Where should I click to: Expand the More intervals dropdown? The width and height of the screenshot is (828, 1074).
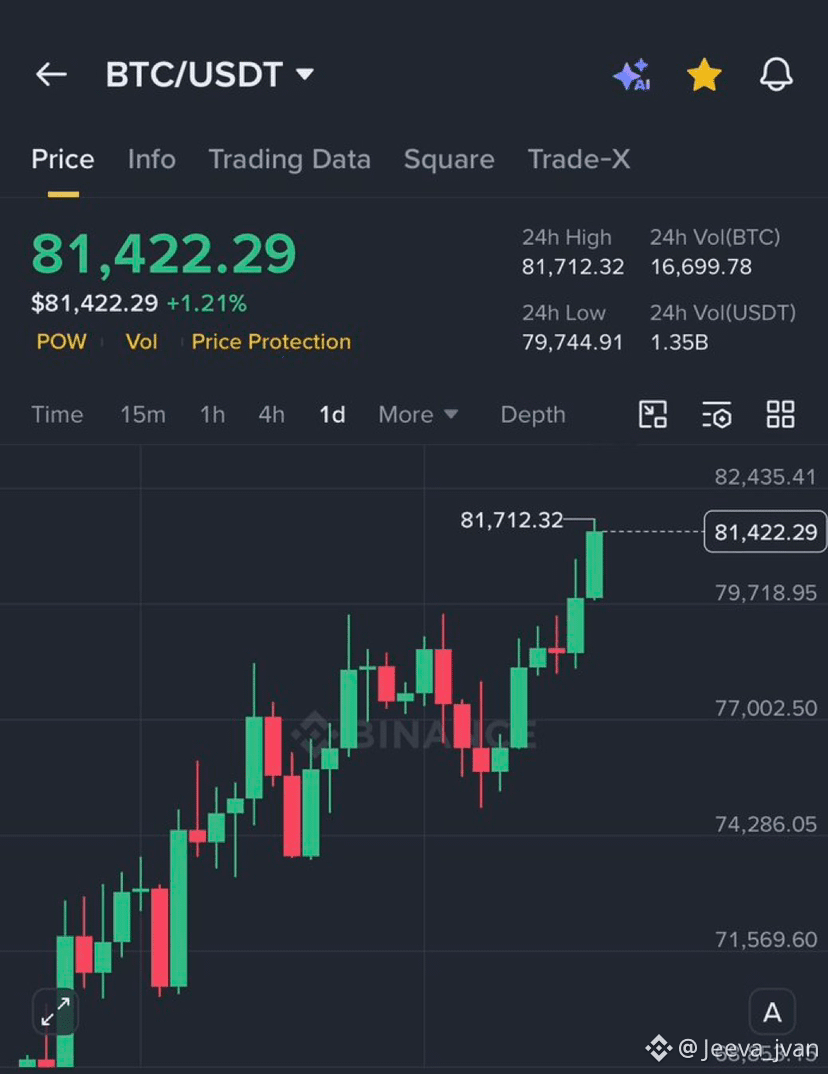418,414
